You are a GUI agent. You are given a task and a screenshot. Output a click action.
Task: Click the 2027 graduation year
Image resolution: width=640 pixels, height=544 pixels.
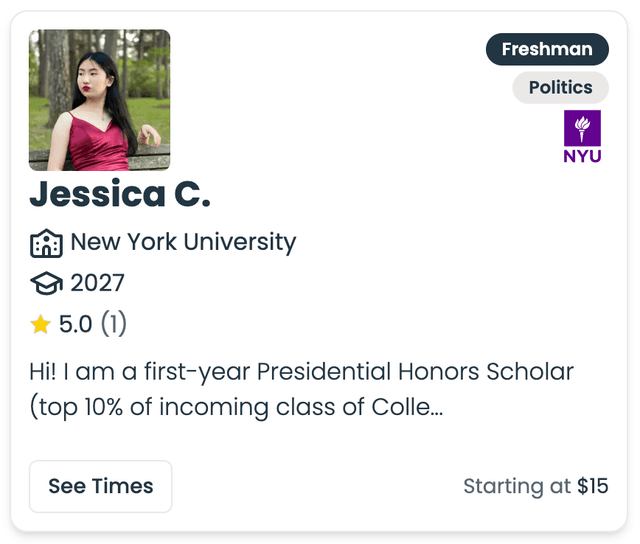tap(97, 283)
